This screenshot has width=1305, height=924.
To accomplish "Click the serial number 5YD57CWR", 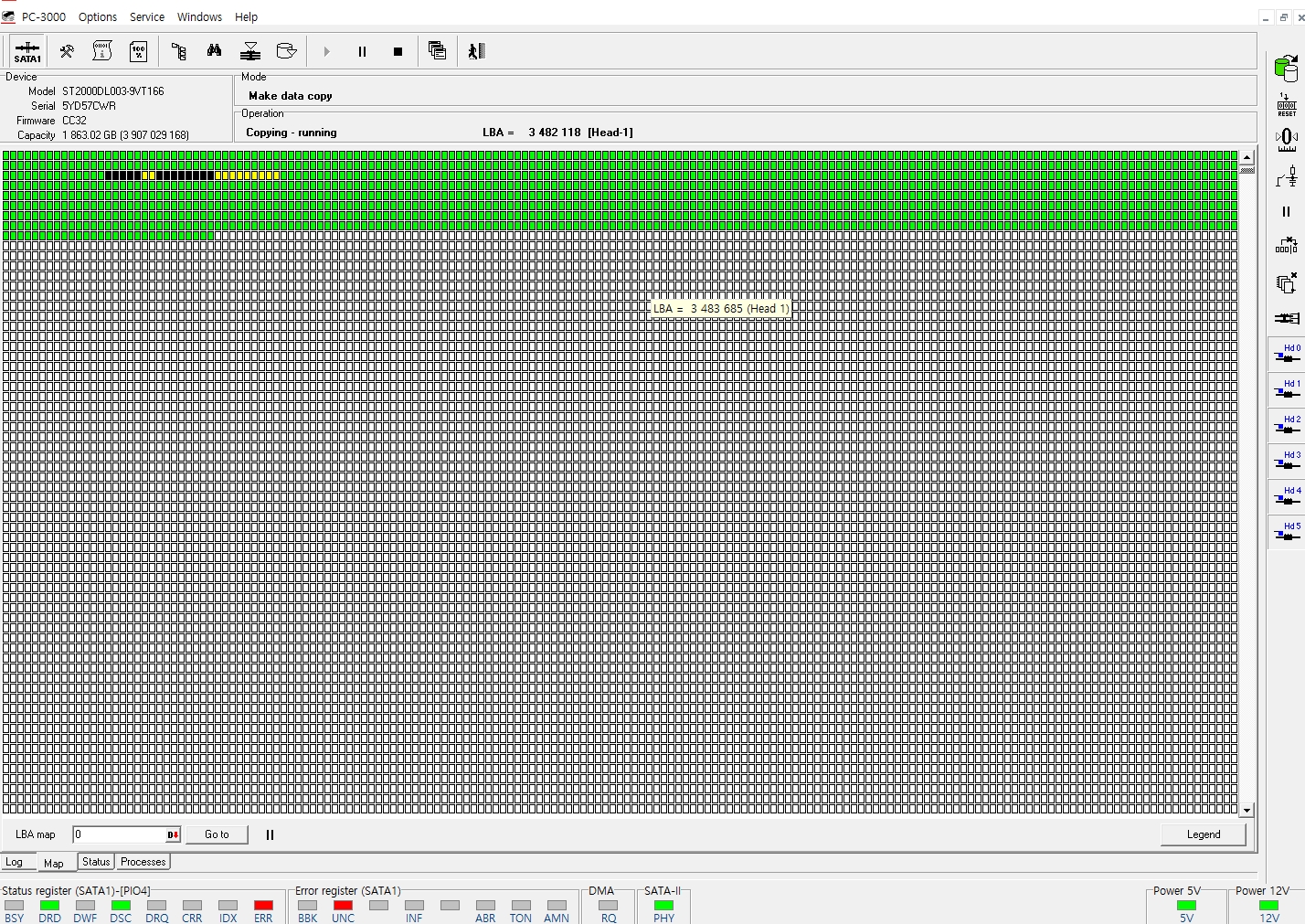I will tap(89, 106).
